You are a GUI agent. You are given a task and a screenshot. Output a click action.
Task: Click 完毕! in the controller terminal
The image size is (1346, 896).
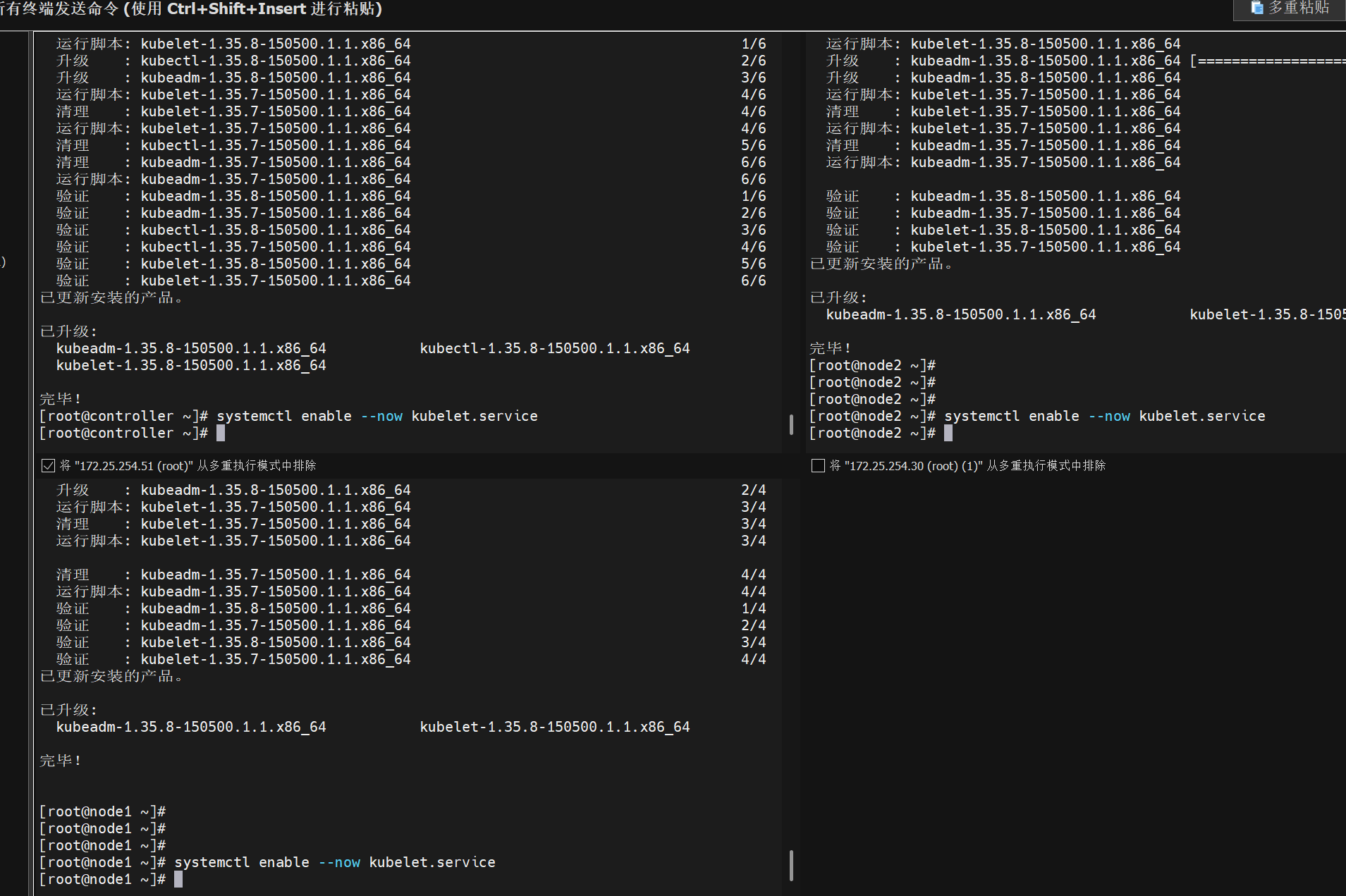pos(61,399)
